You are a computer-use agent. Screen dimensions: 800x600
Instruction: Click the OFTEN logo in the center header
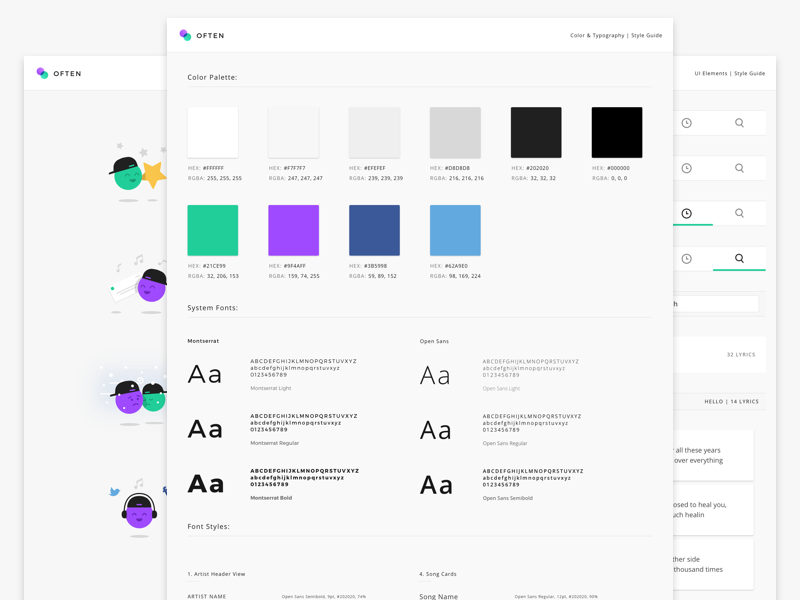click(201, 35)
